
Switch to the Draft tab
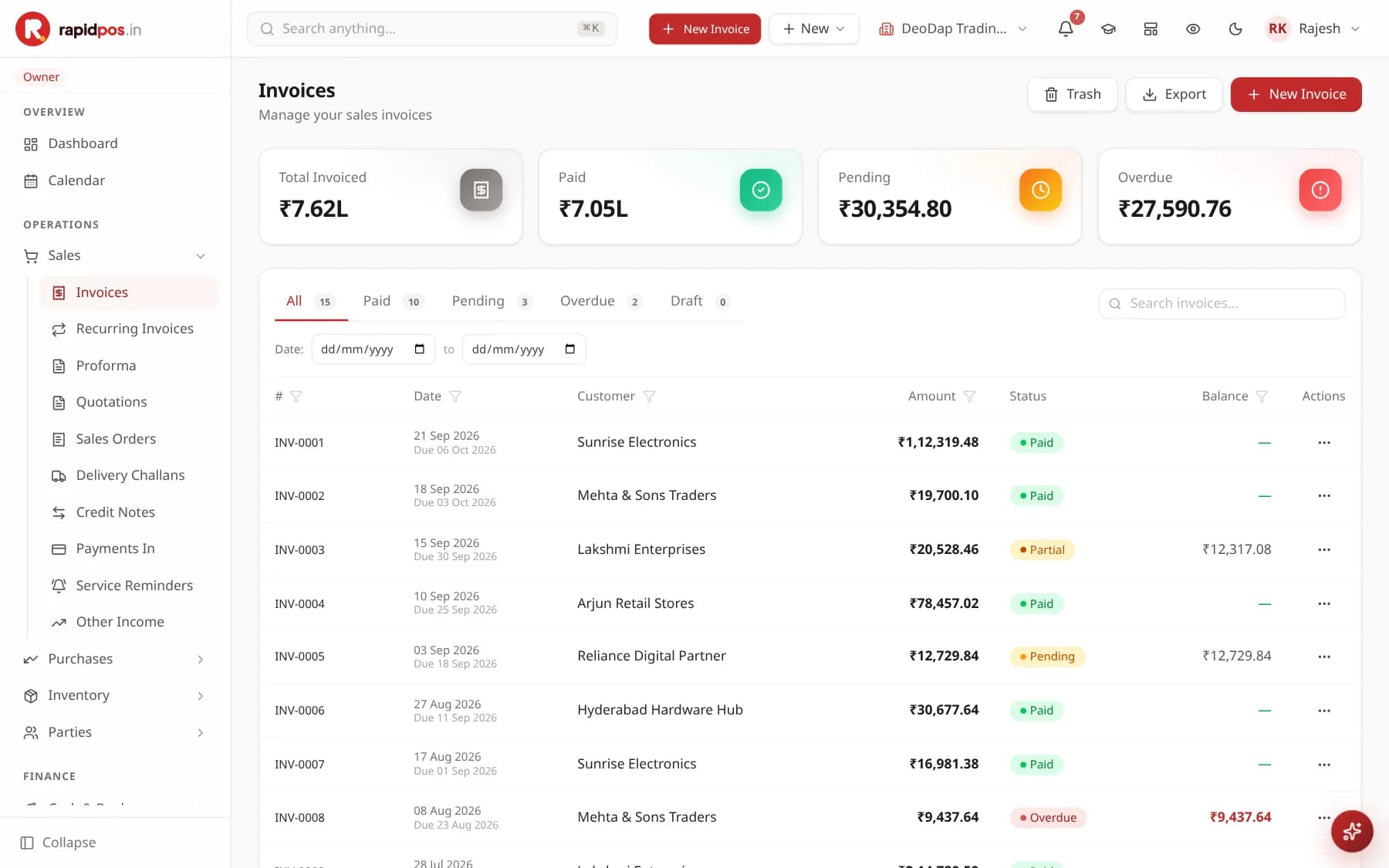point(699,302)
